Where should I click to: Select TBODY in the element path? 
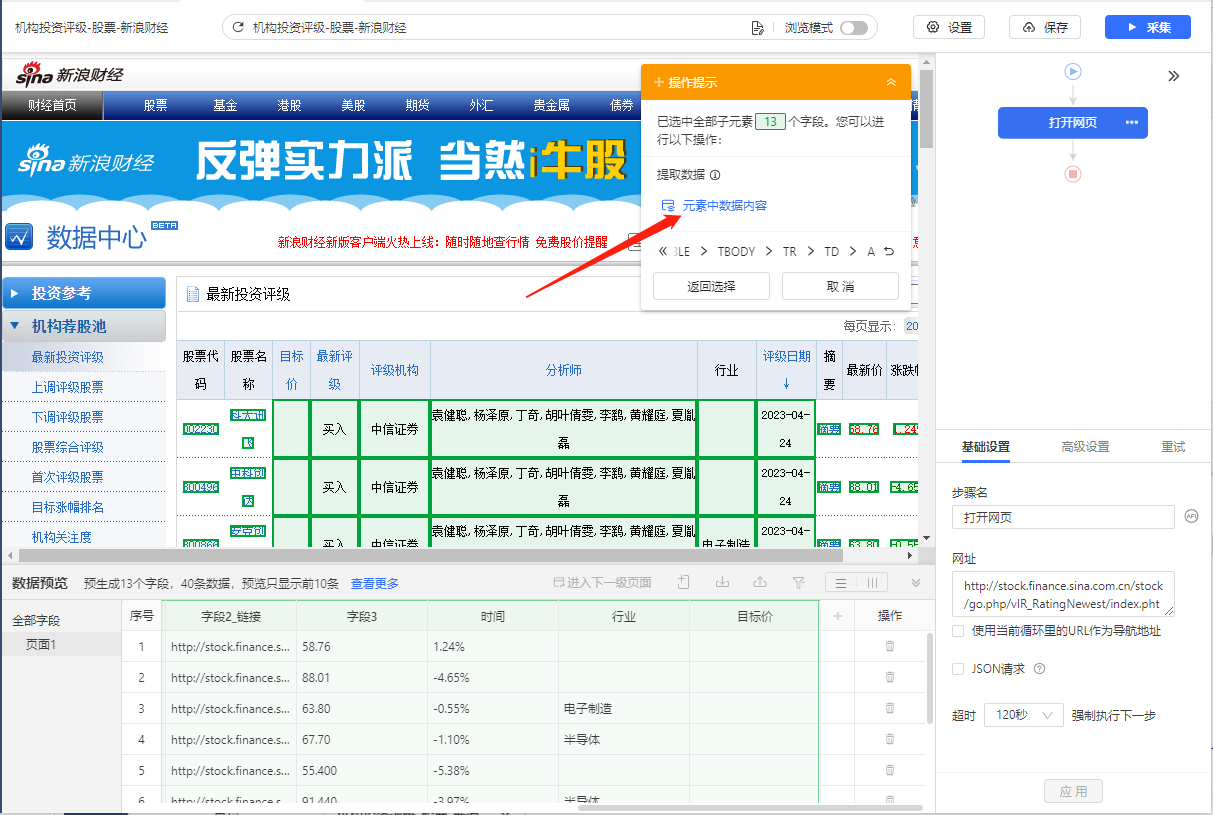point(736,252)
